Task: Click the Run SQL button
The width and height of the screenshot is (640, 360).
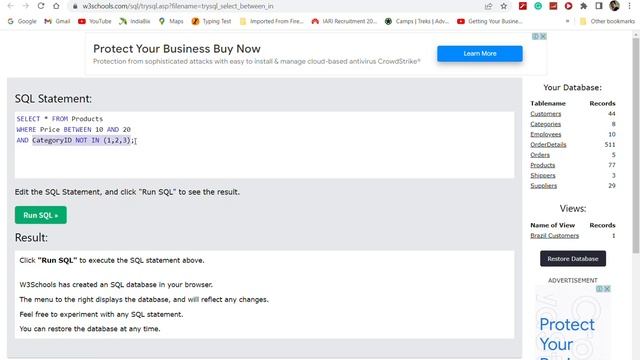Action: pos(41,215)
